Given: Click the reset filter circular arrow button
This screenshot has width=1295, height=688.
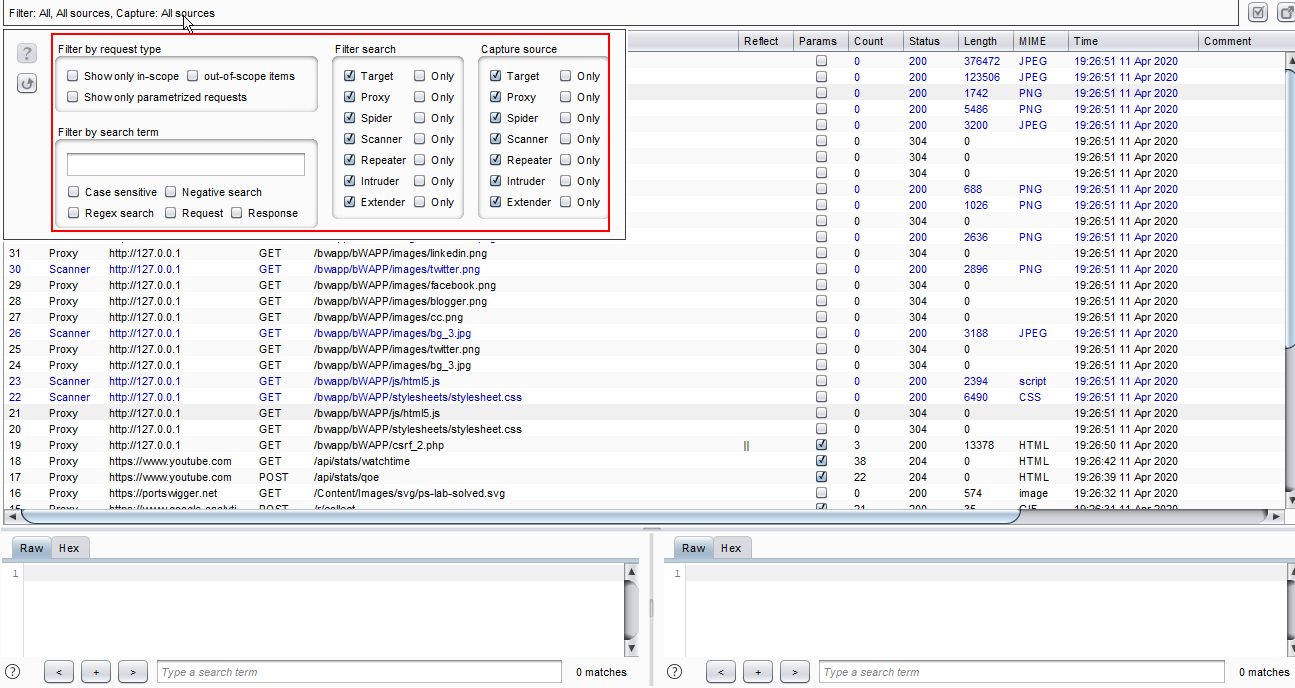Looking at the screenshot, I should point(28,84).
